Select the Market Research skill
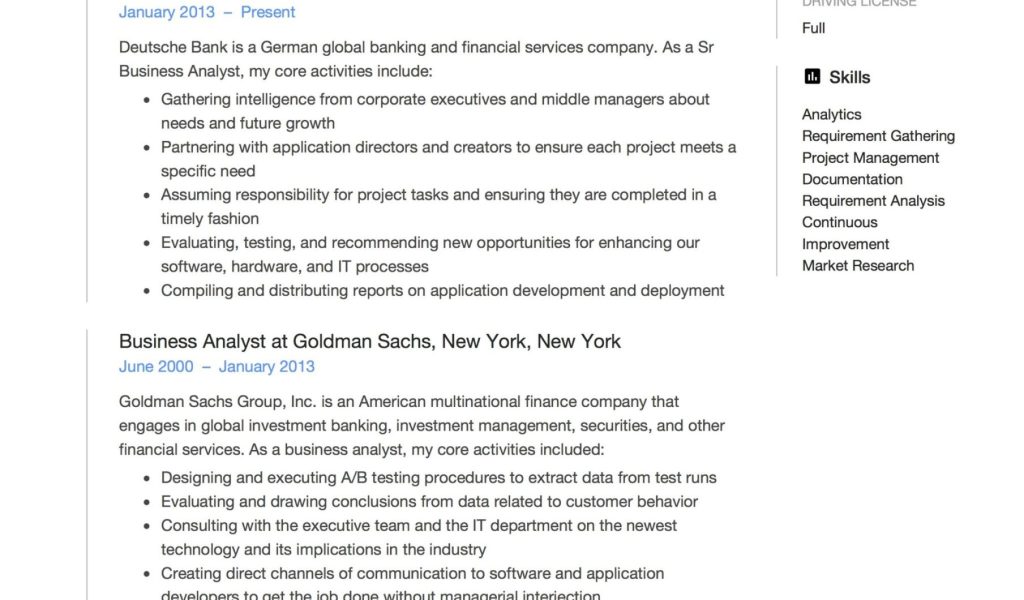This screenshot has height=600, width=1024. click(858, 266)
